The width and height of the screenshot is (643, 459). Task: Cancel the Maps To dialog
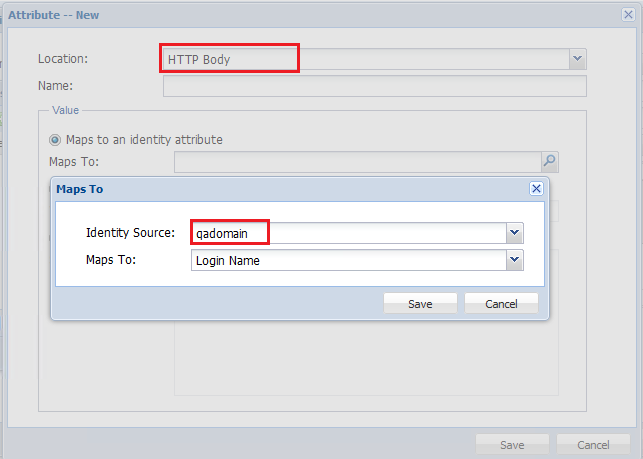501,304
